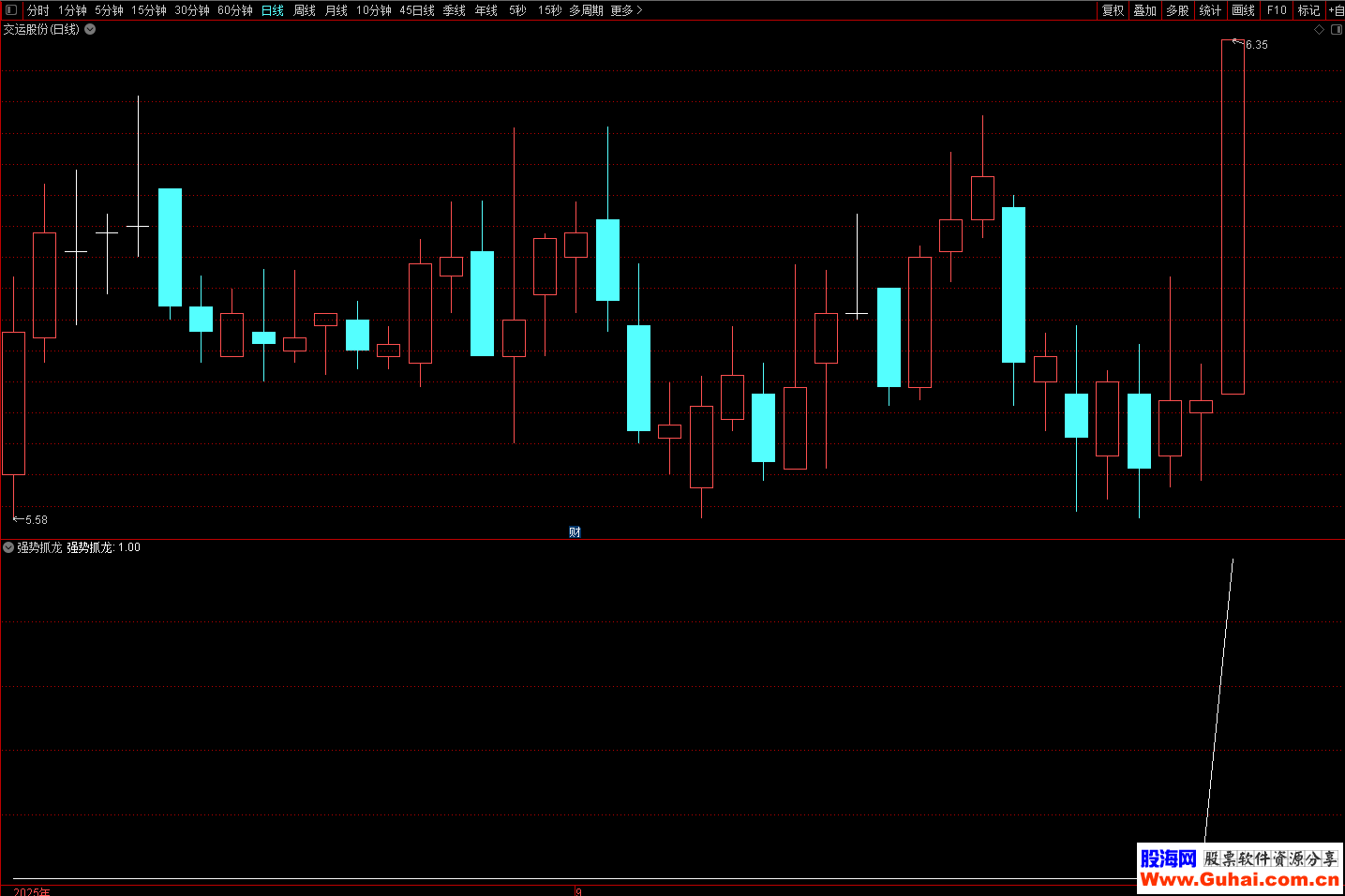Open the 叠加 overlay tool
Image resolution: width=1345 pixels, height=896 pixels.
click(x=1144, y=10)
